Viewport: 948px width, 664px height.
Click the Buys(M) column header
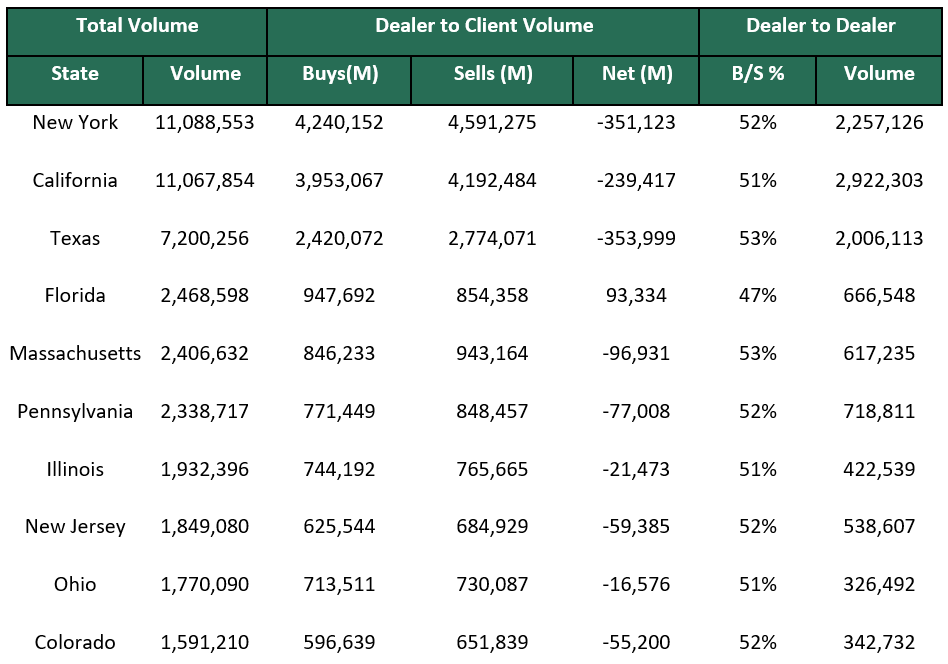[340, 74]
